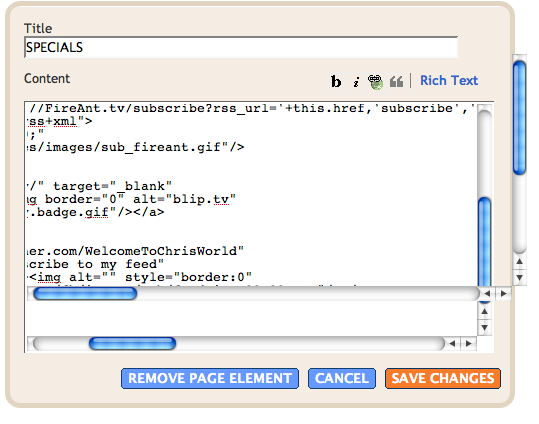This screenshot has height=424, width=539.
Task: Click the outer vertical scrollbar's up arrow
Action: 519,262
